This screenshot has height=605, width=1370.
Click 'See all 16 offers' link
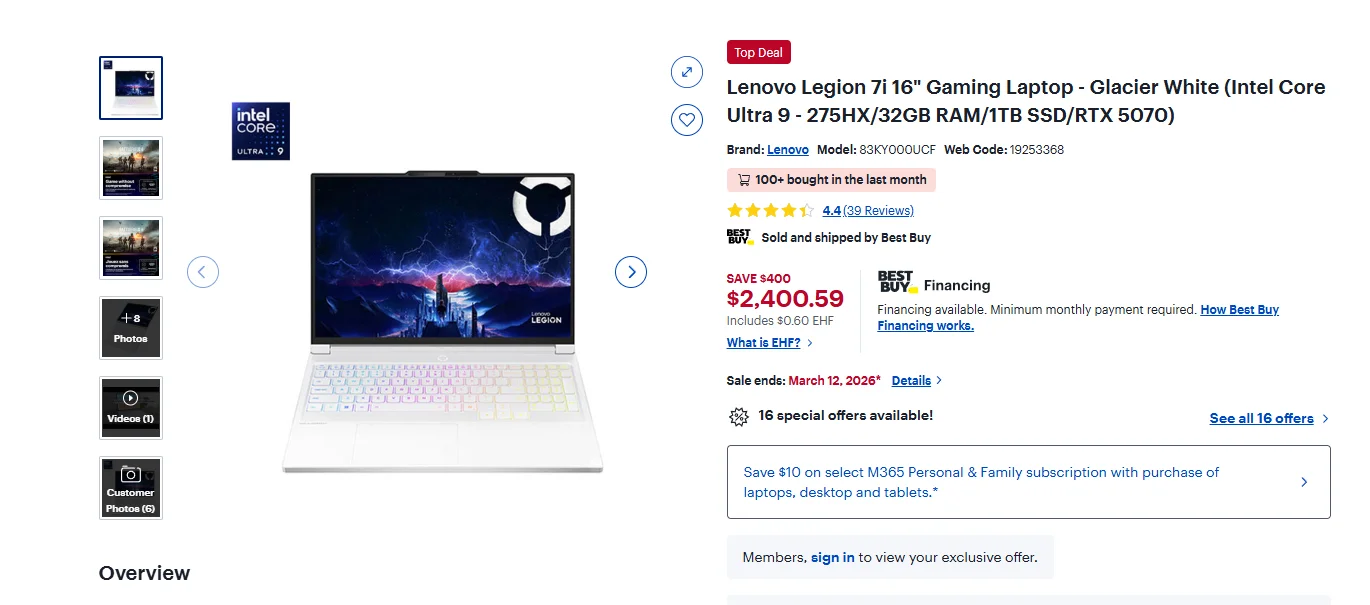pyautogui.click(x=1261, y=419)
